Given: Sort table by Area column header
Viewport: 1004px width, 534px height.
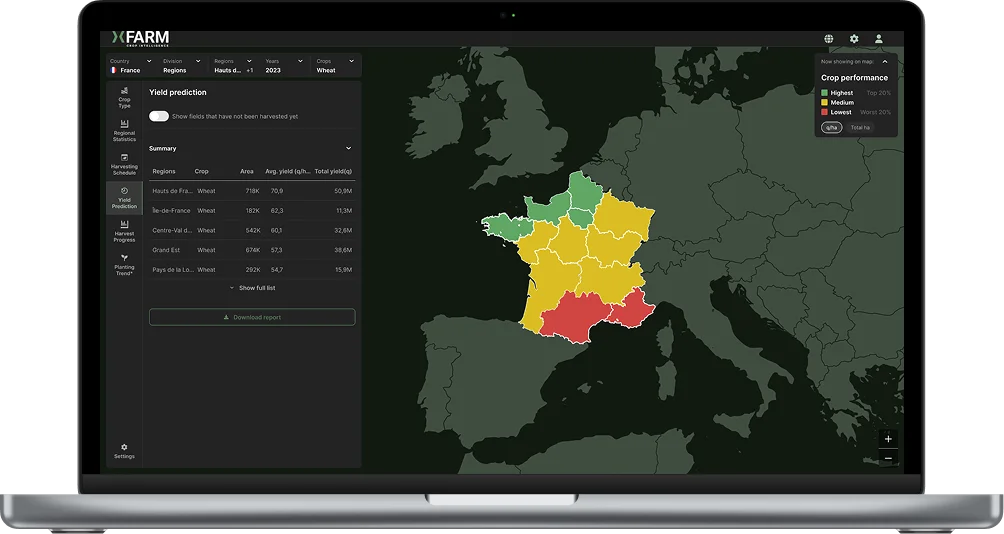Looking at the screenshot, I should (247, 171).
